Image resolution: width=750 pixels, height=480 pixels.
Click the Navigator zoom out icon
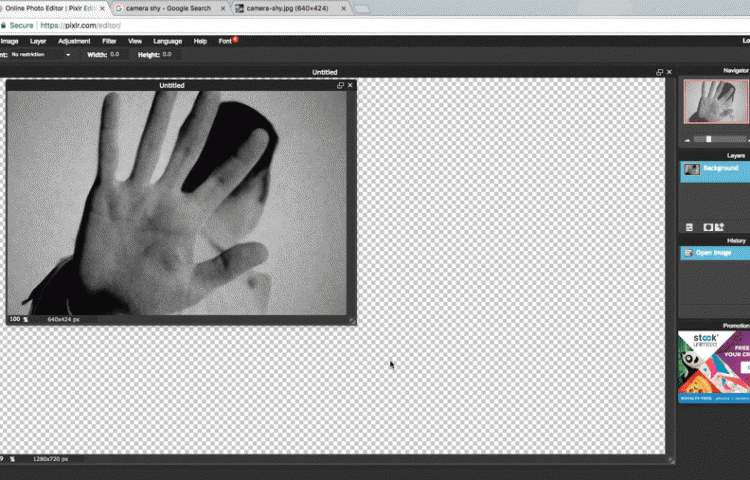(687, 140)
